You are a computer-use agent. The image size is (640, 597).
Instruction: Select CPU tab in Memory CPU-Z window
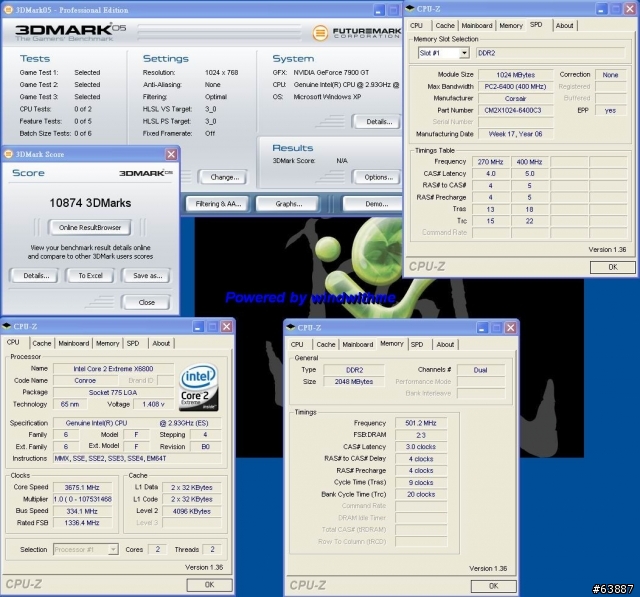click(x=297, y=344)
